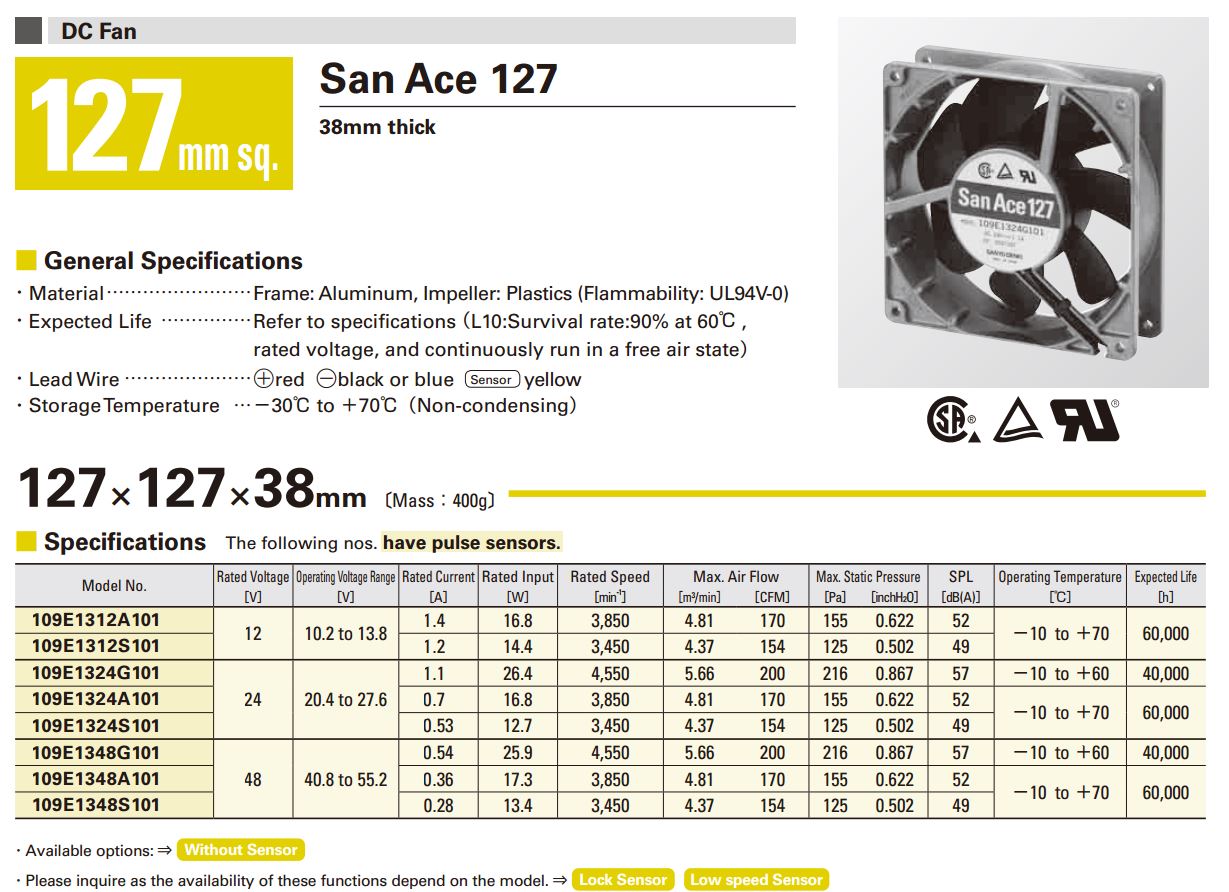Click the '40.8 to 55.2' voltage range cell
Image resolution: width=1229 pixels, height=892 pixels.
click(x=346, y=779)
